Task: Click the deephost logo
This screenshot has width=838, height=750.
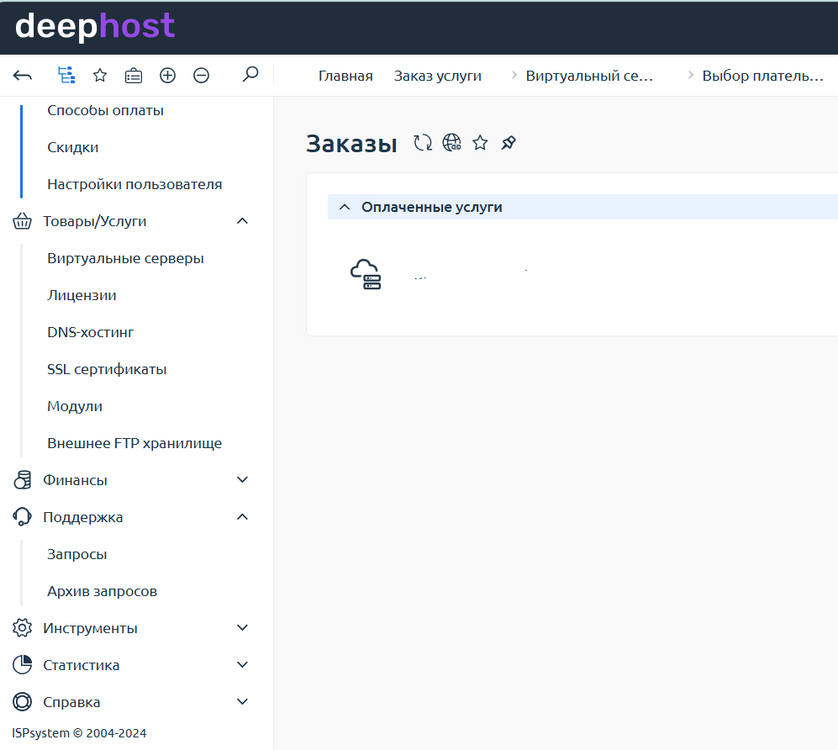Action: (95, 27)
